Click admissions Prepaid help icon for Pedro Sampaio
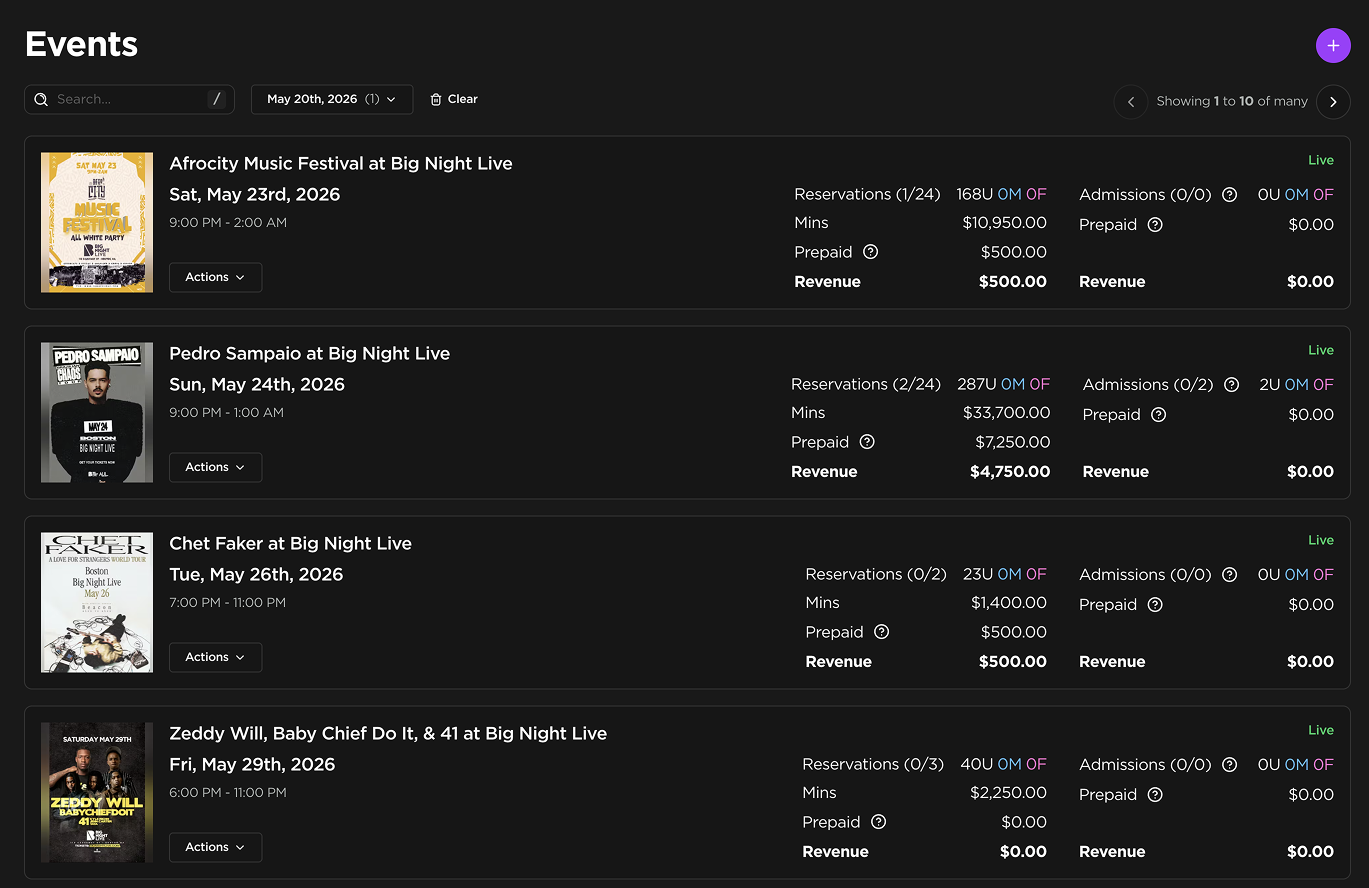This screenshot has height=888, width=1369. (x=1158, y=415)
